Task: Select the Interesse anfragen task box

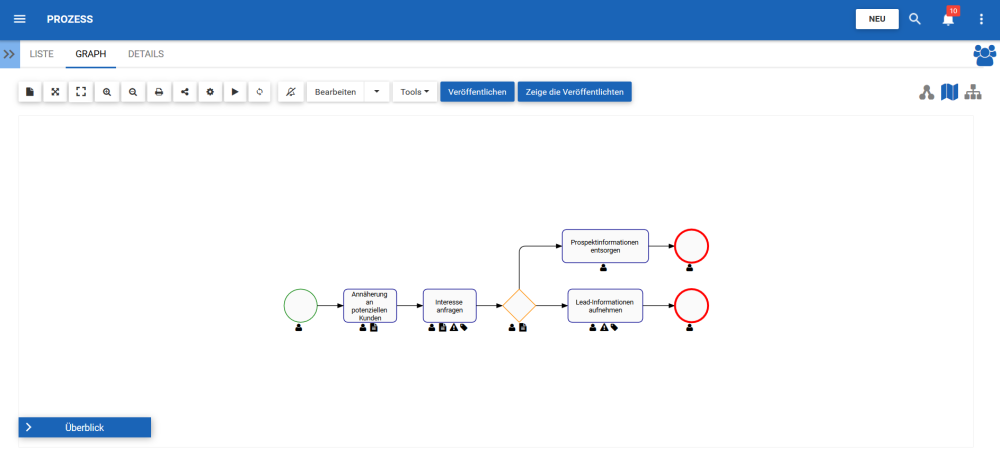Action: 450,305
